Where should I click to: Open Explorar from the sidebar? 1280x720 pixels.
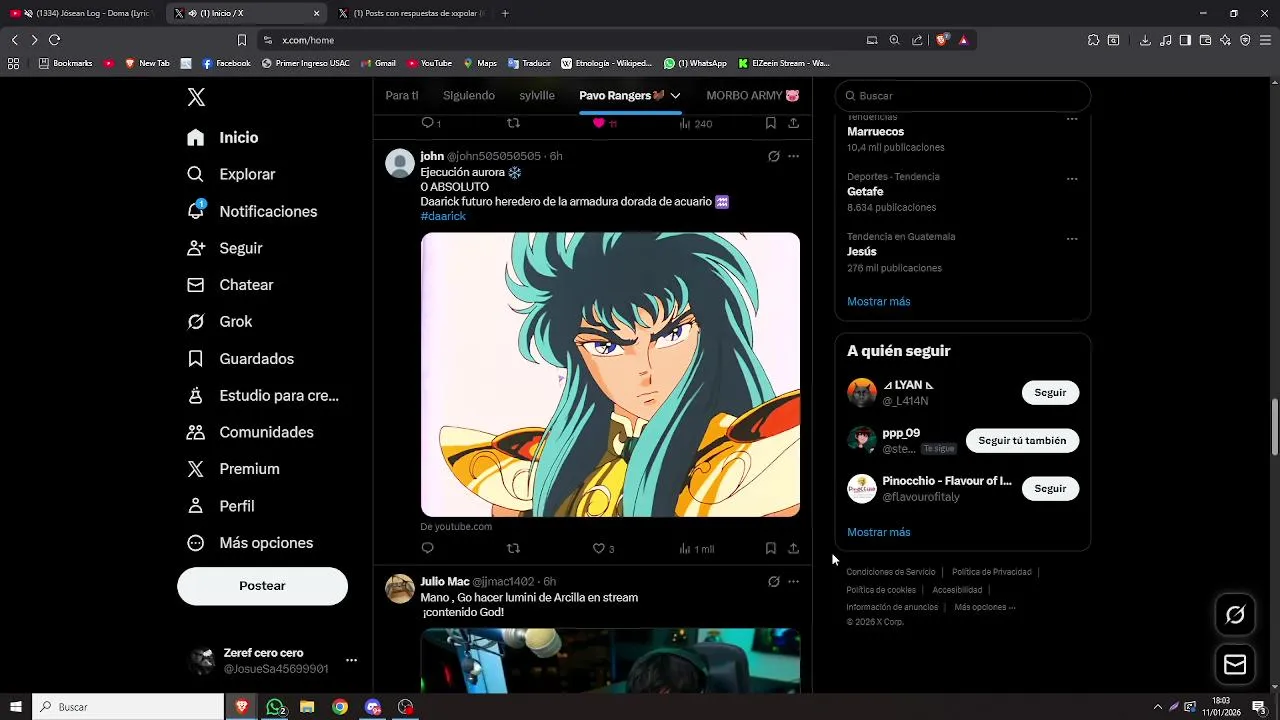[x=231, y=174]
